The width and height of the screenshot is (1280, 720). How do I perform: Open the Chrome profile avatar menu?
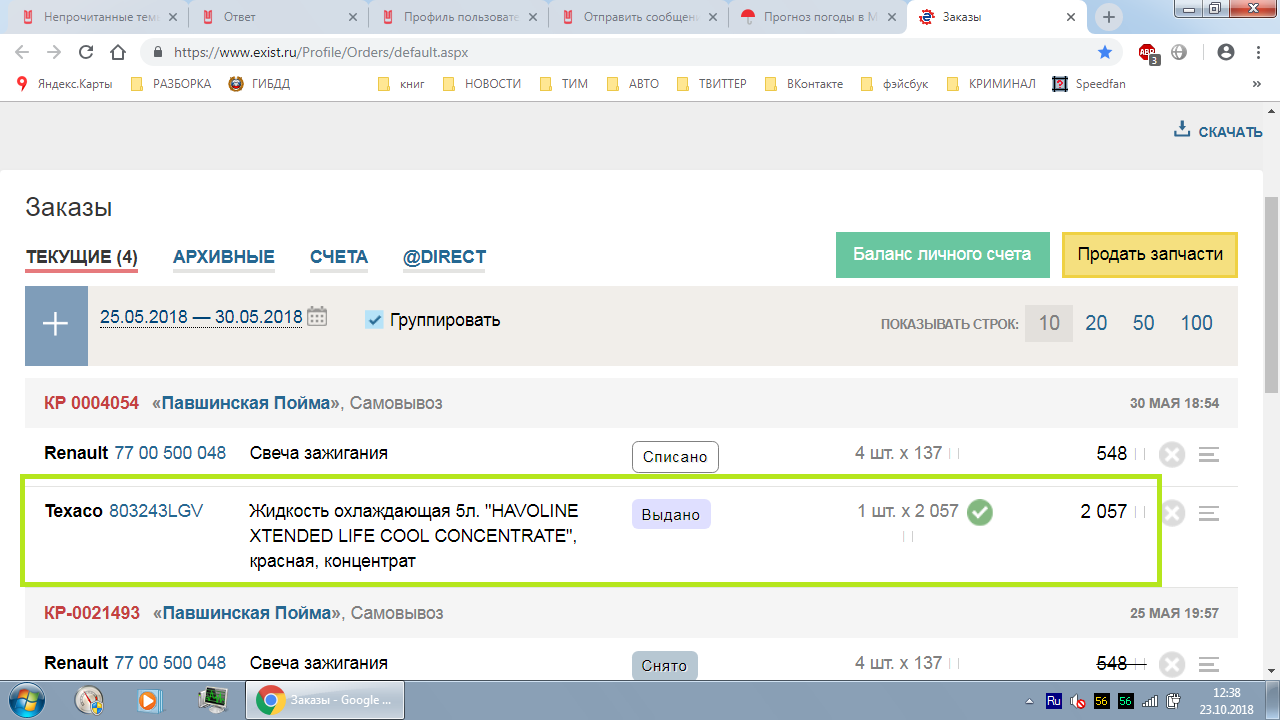click(x=1225, y=52)
